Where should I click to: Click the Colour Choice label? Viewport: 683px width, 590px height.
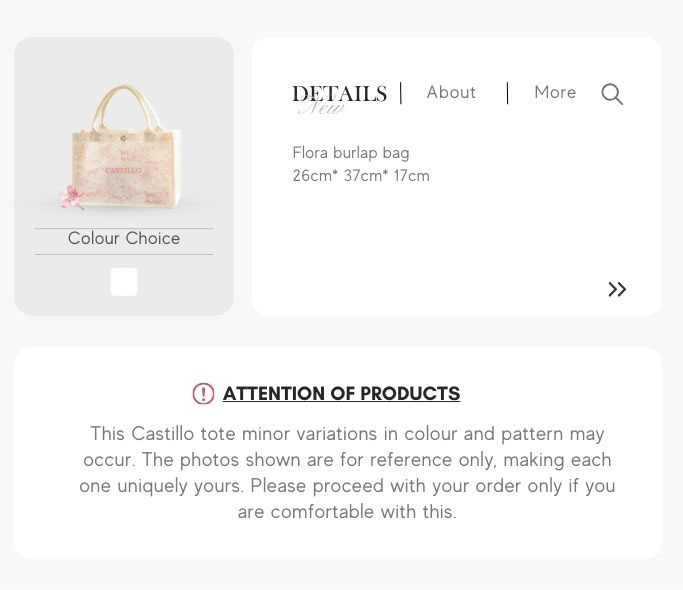[124, 239]
